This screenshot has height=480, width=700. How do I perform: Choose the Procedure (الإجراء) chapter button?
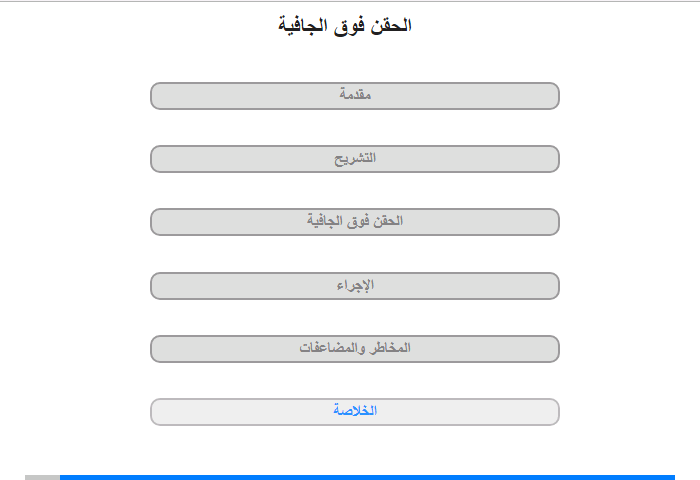355,286
